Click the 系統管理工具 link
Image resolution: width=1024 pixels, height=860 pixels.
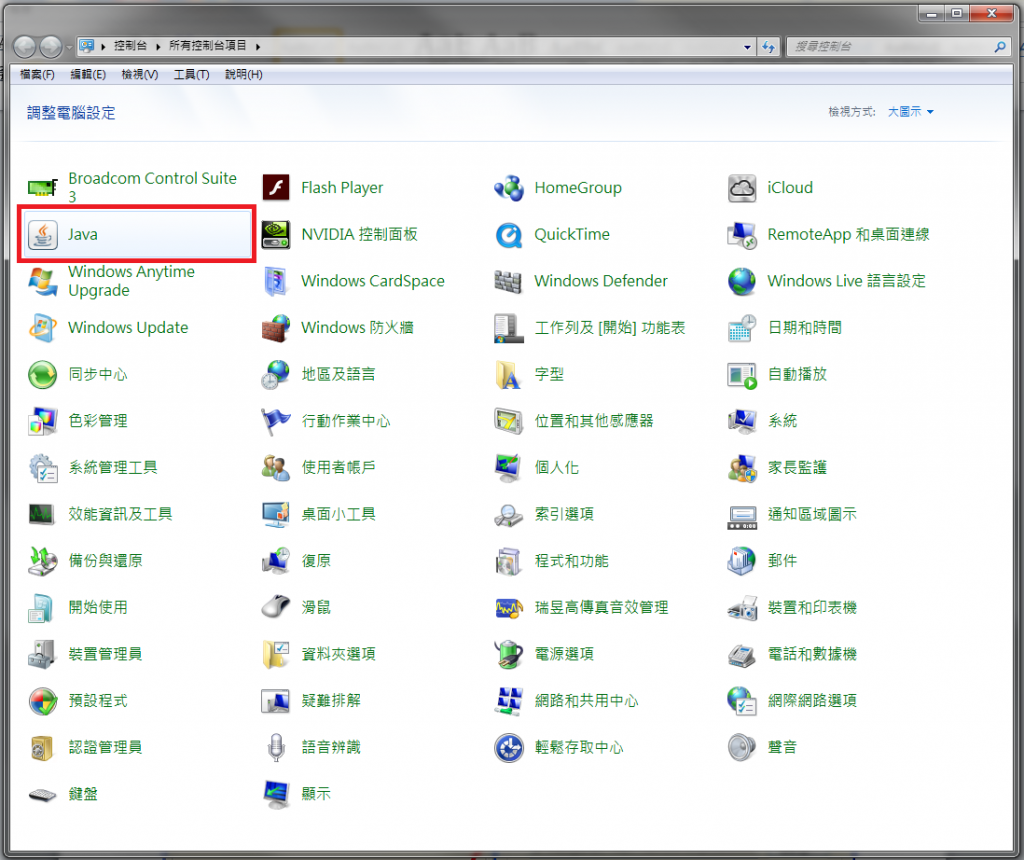(113, 468)
